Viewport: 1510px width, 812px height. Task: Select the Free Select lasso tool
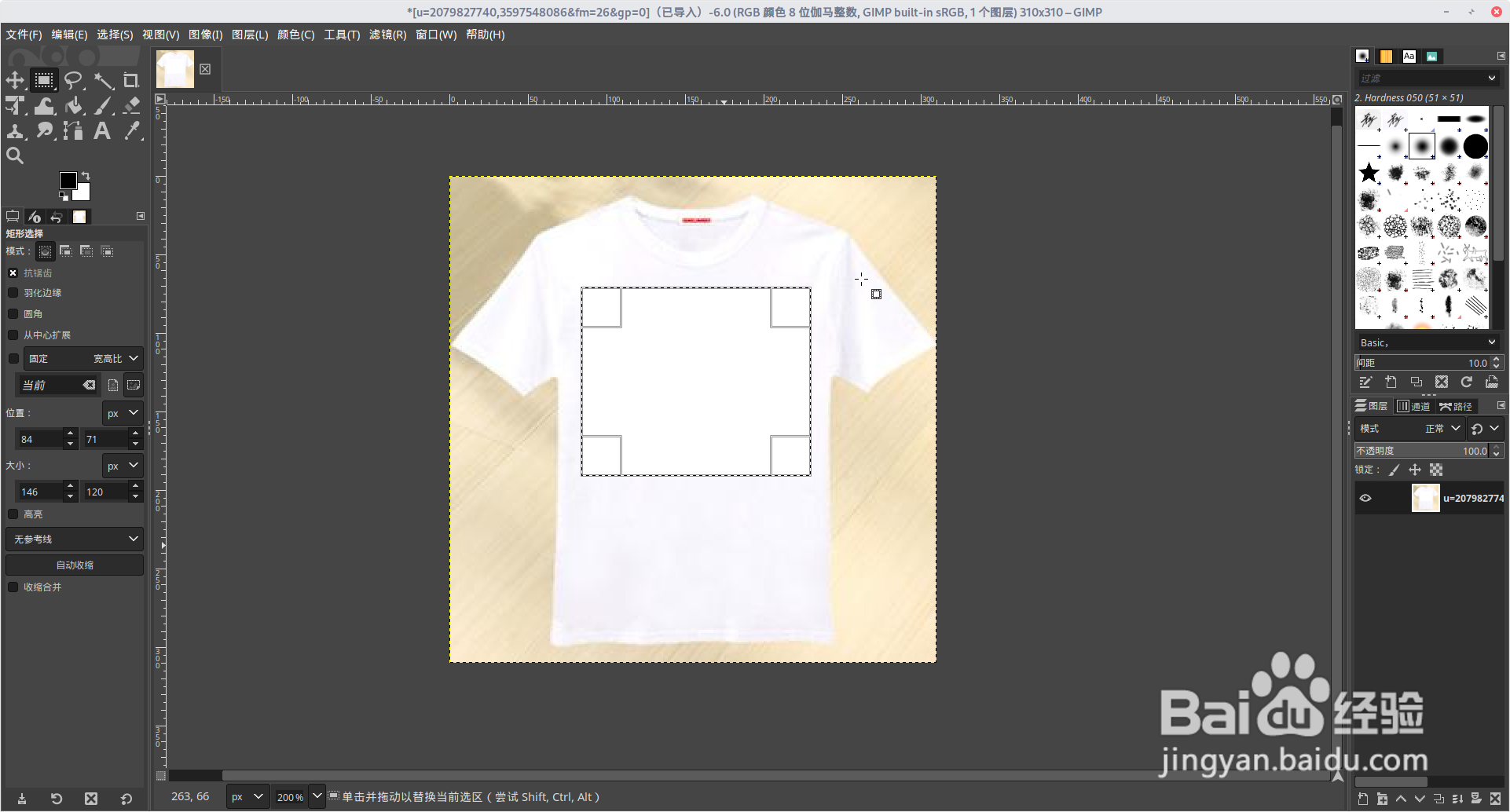(73, 80)
